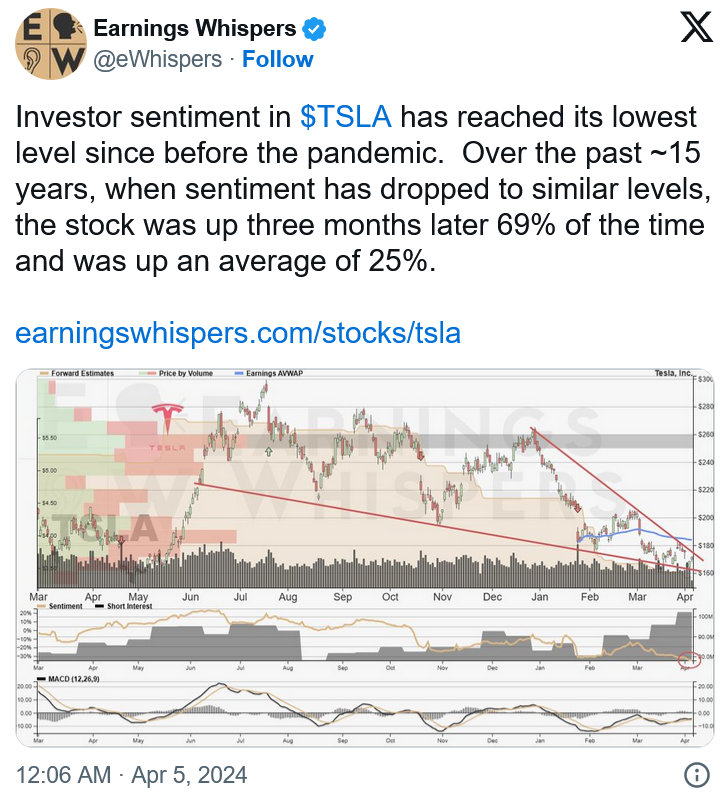Click the green up arrow below the July candles
Image resolution: width=727 pixels, height=802 pixels.
(x=269, y=451)
